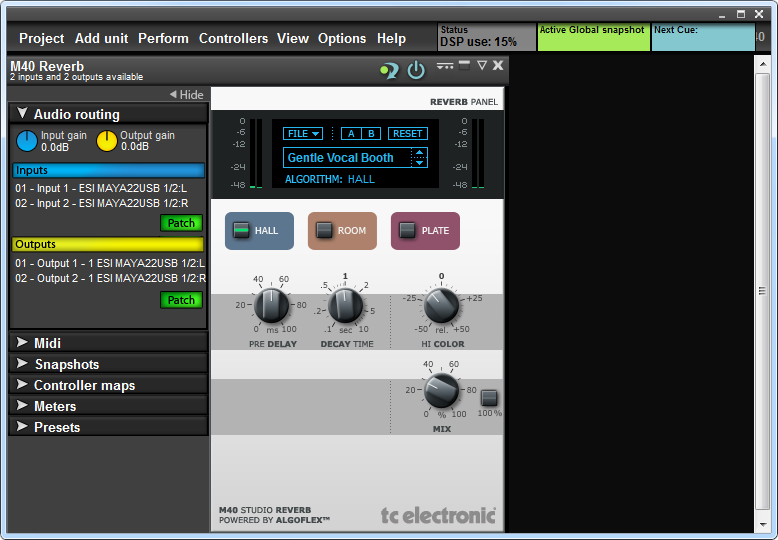The height and width of the screenshot is (540, 778).
Task: Click the DECAY TIME knob
Action: coord(345,305)
